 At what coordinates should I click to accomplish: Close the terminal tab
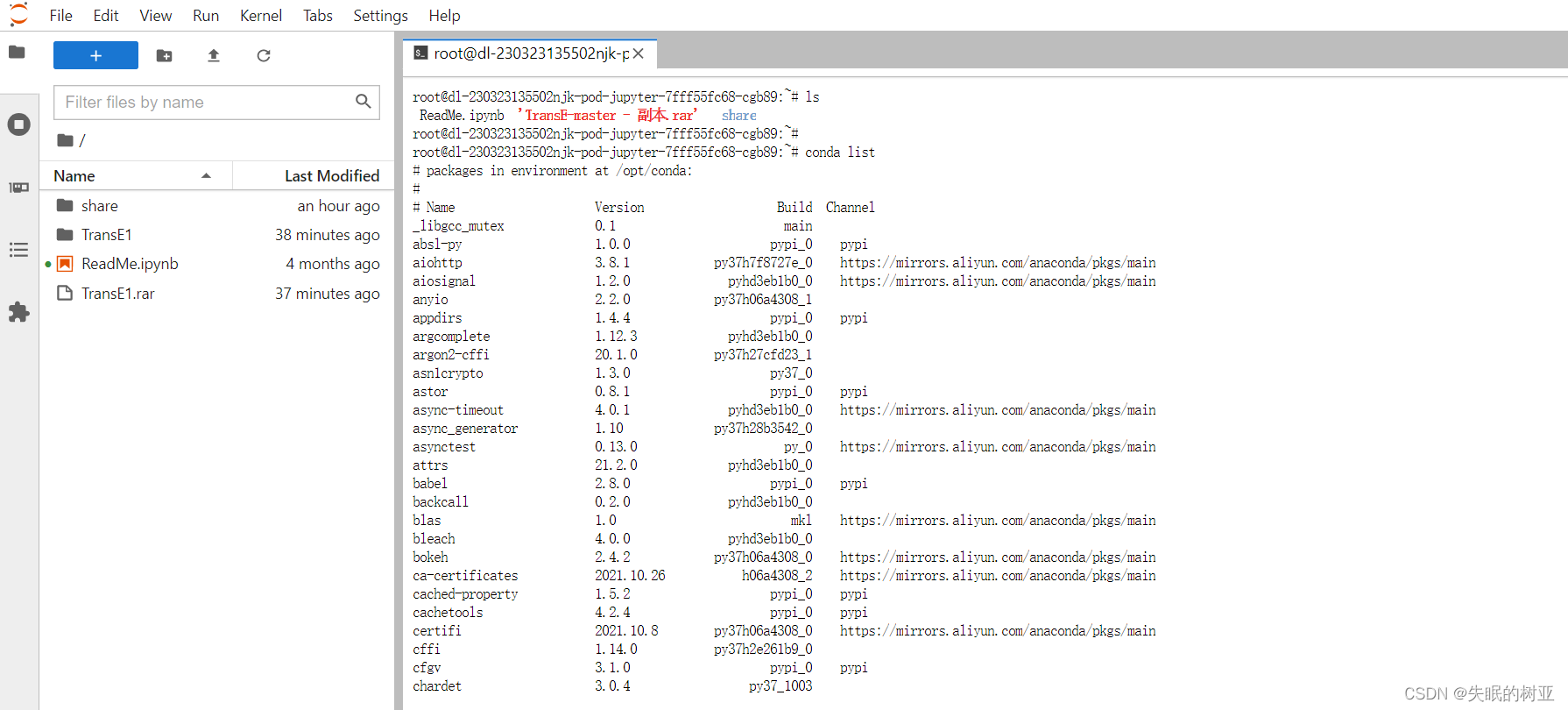[639, 53]
